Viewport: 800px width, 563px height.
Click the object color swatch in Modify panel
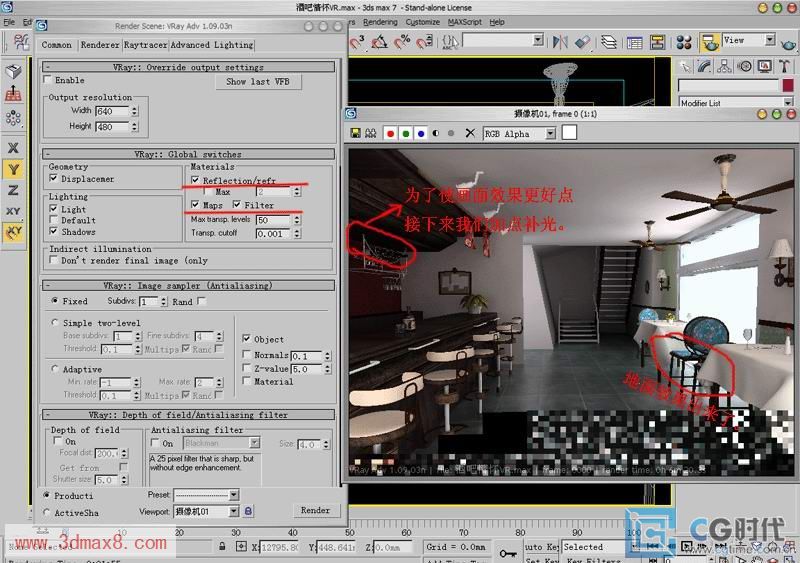787,85
